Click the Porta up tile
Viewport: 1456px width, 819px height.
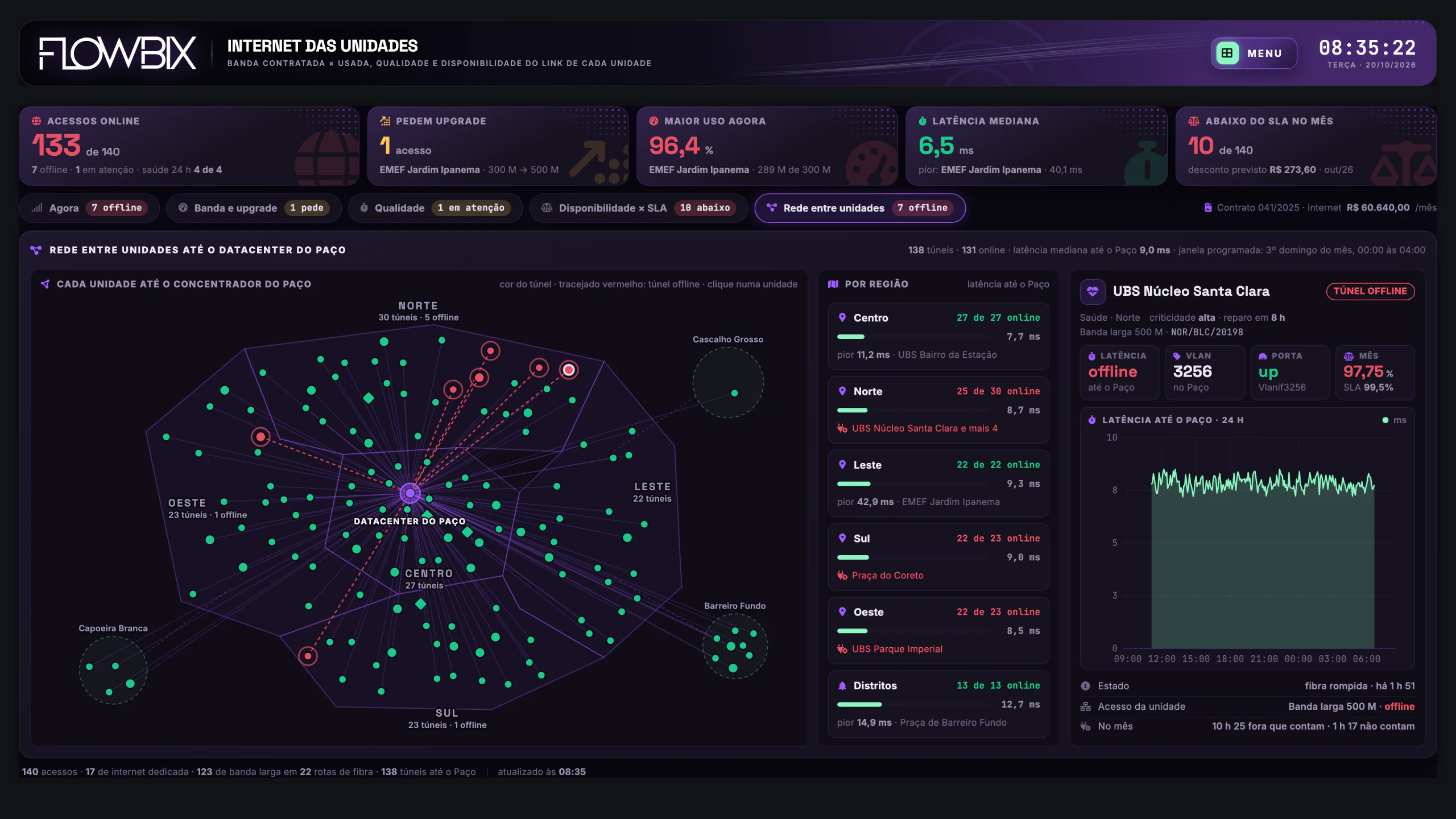tap(1290, 372)
